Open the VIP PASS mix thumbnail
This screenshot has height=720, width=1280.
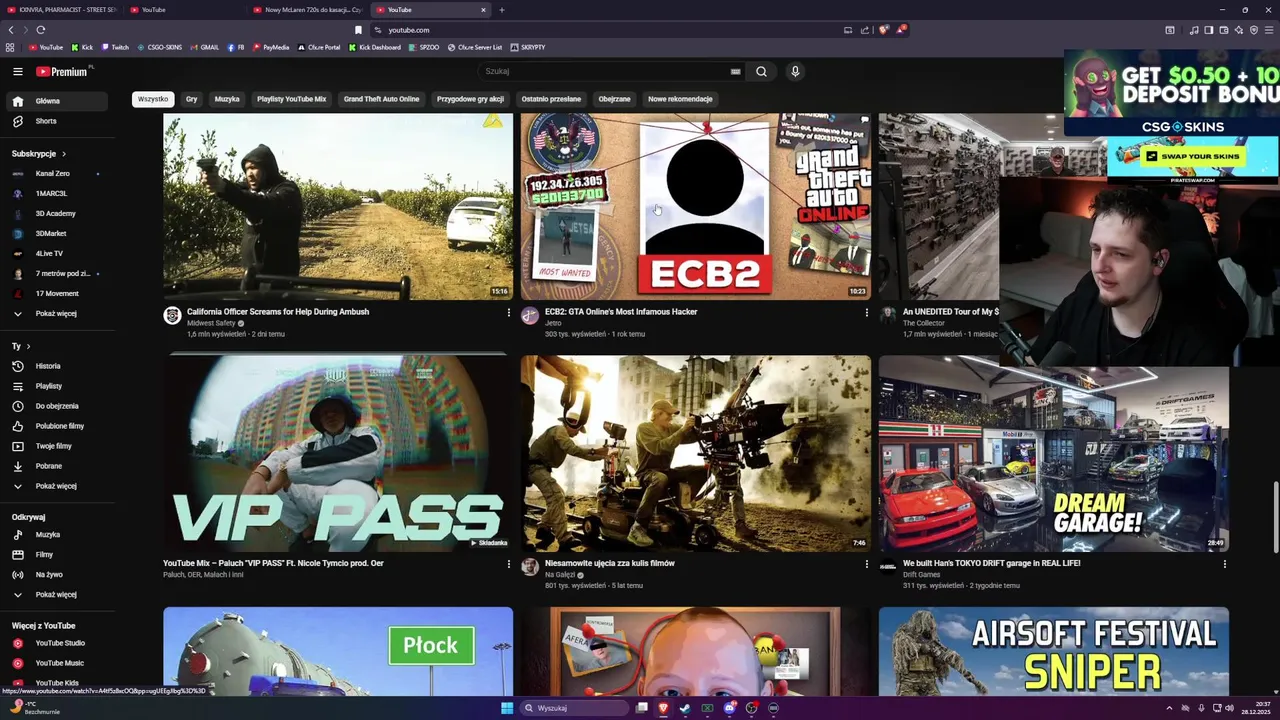tap(338, 453)
